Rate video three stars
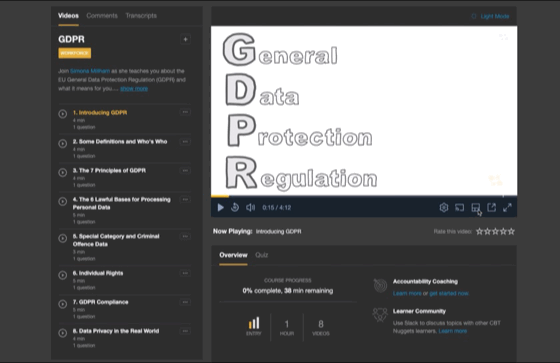Image resolution: width=560 pixels, height=363 pixels. point(495,232)
